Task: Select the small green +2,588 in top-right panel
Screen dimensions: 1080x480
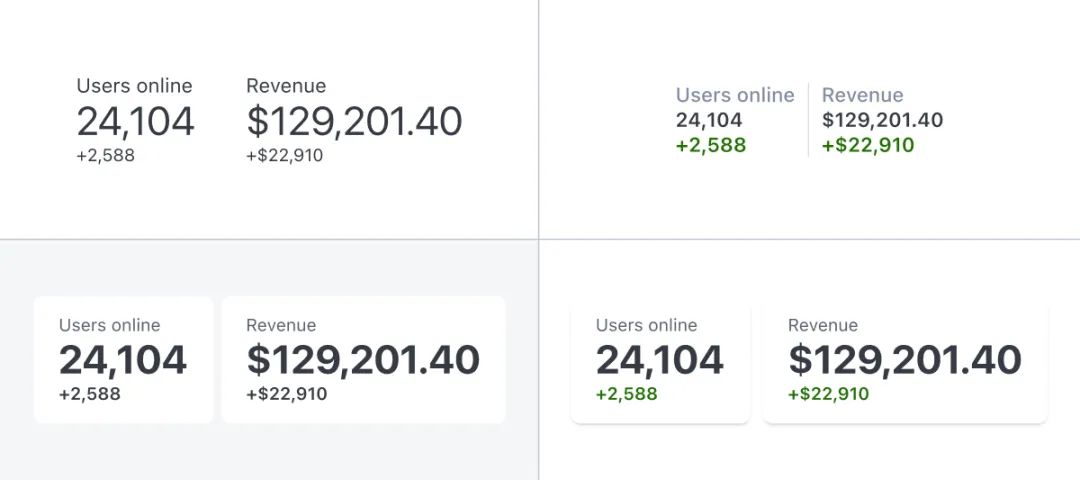Action: click(711, 145)
